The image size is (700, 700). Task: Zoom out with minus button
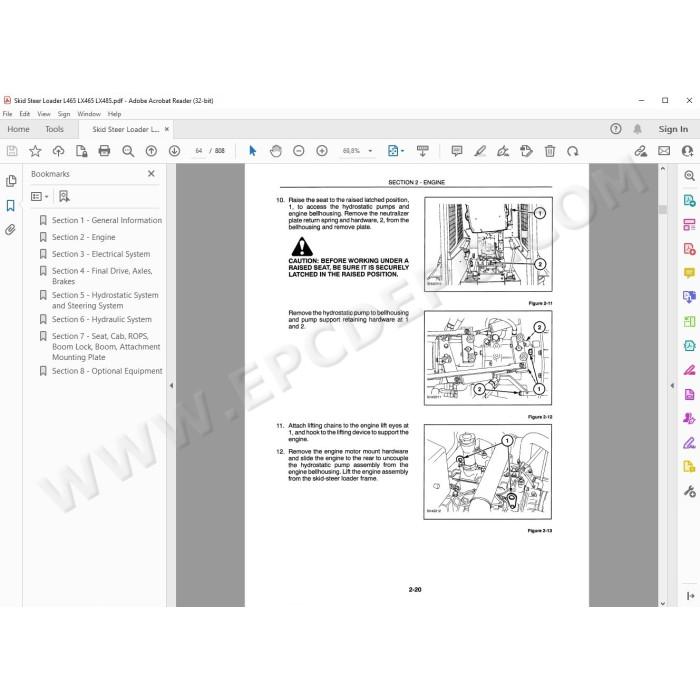(x=299, y=151)
